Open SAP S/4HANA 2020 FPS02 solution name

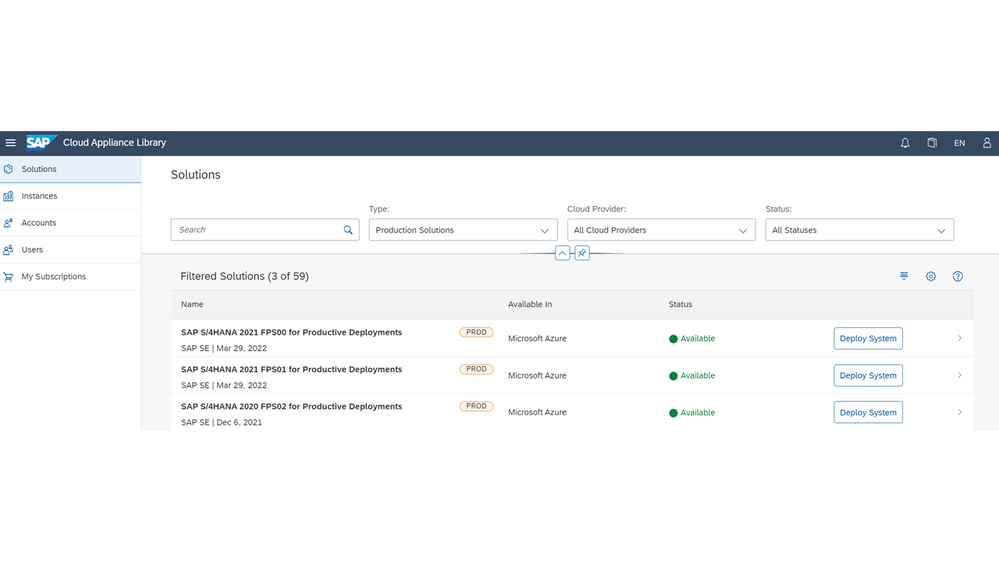[291, 406]
